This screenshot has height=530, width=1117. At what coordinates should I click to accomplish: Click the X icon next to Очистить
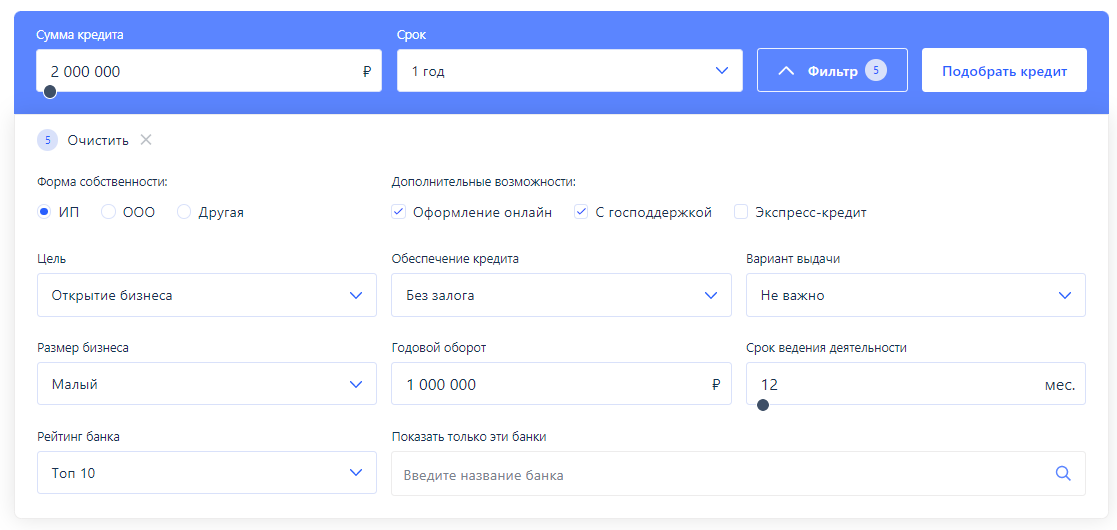(x=146, y=140)
